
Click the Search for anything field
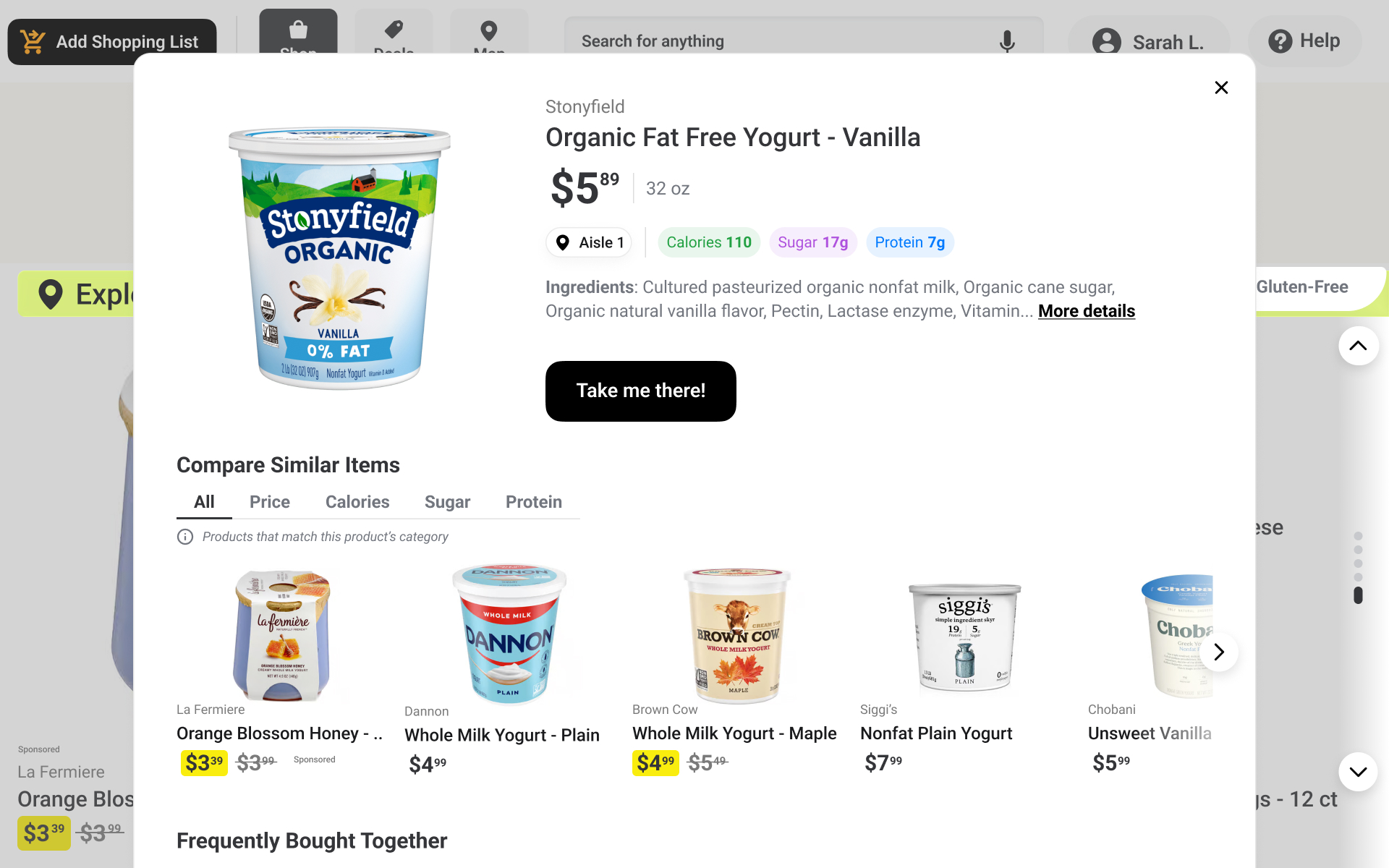click(x=781, y=41)
